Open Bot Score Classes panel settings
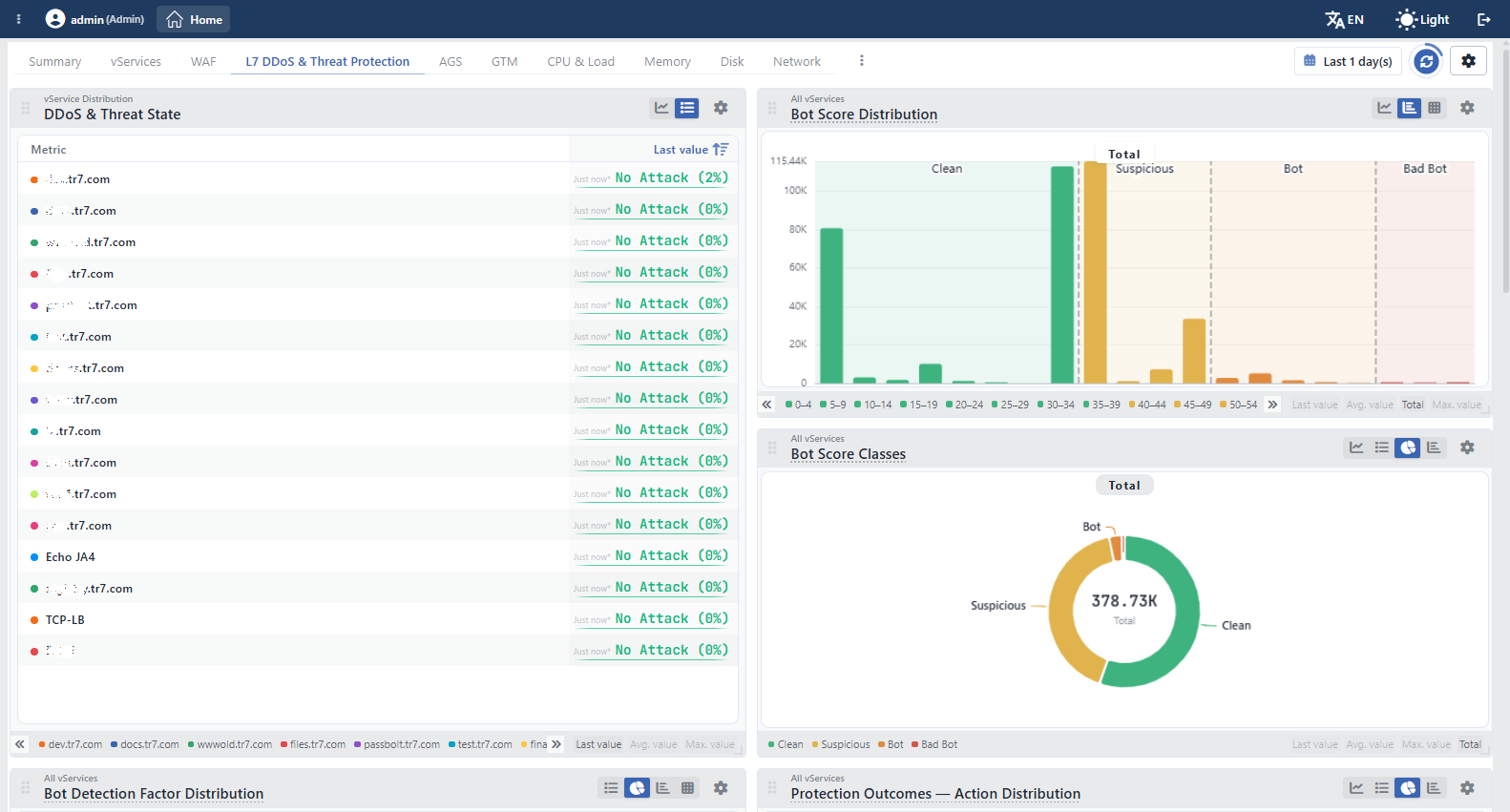 coord(1467,448)
